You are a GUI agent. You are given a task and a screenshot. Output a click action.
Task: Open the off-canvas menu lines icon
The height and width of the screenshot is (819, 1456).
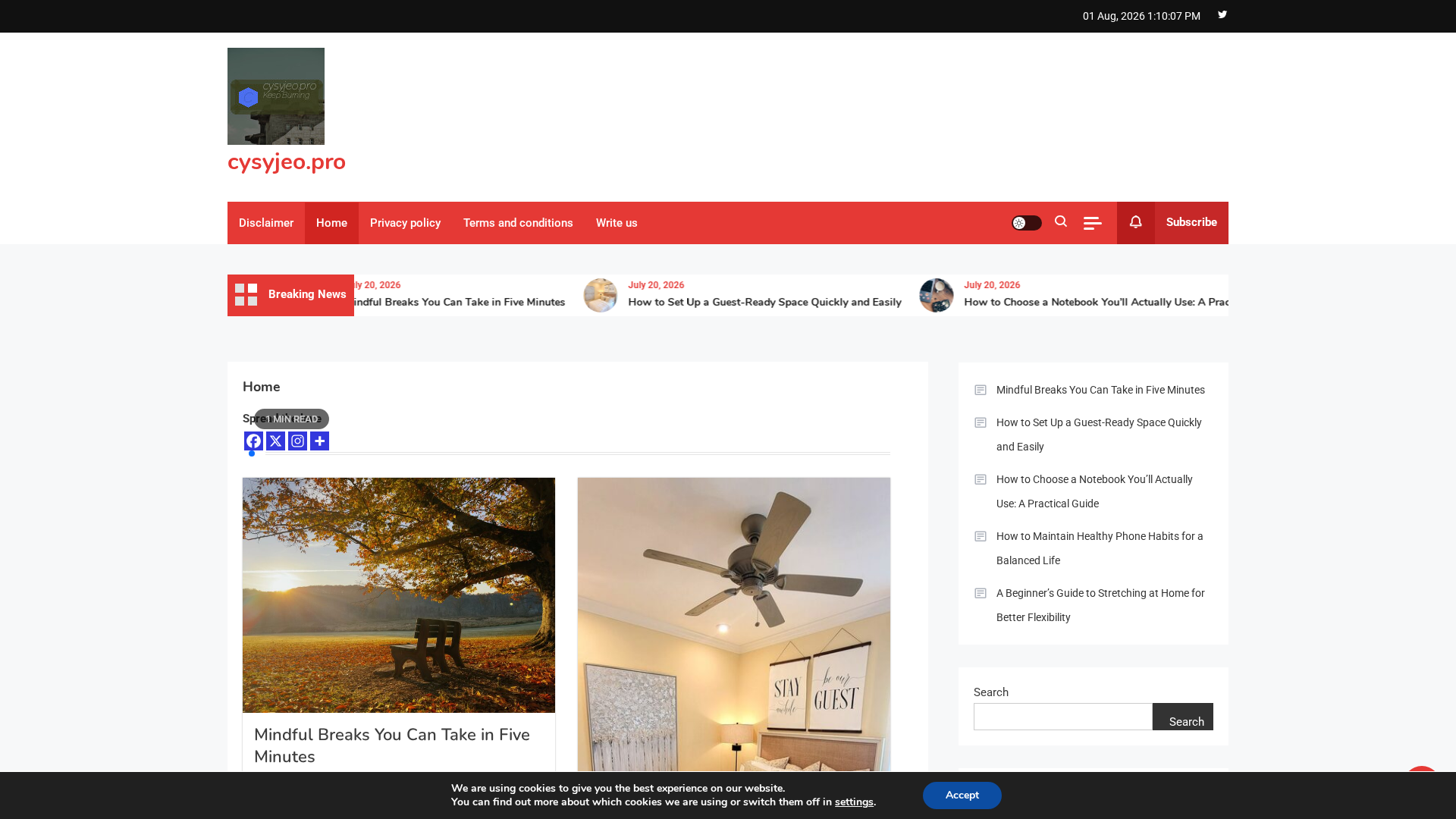pyautogui.click(x=1093, y=223)
